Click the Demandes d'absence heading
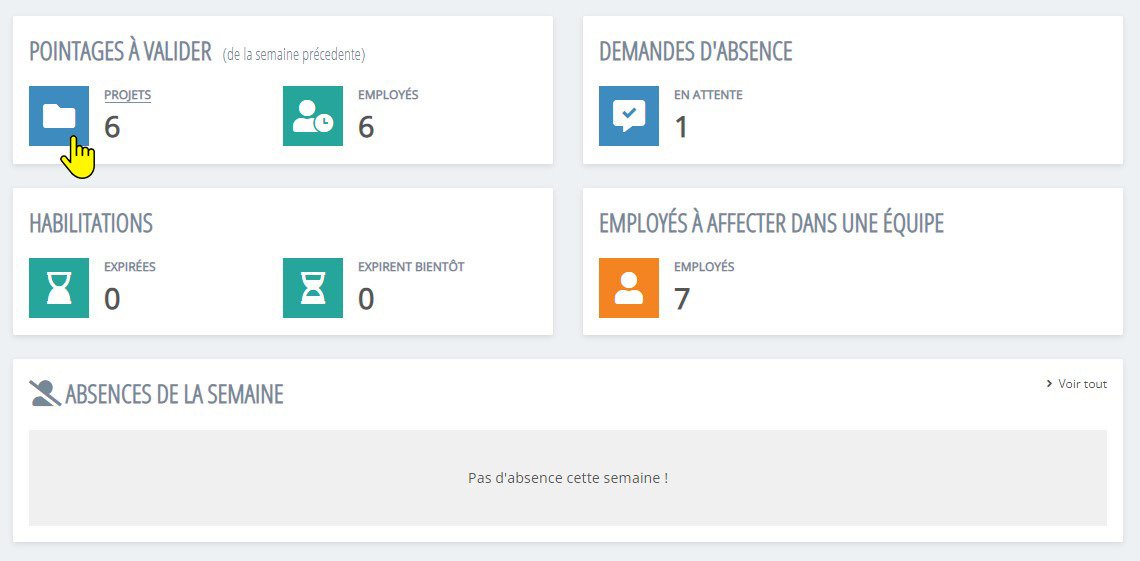Screen dimensions: 1140x561 [x=695, y=52]
